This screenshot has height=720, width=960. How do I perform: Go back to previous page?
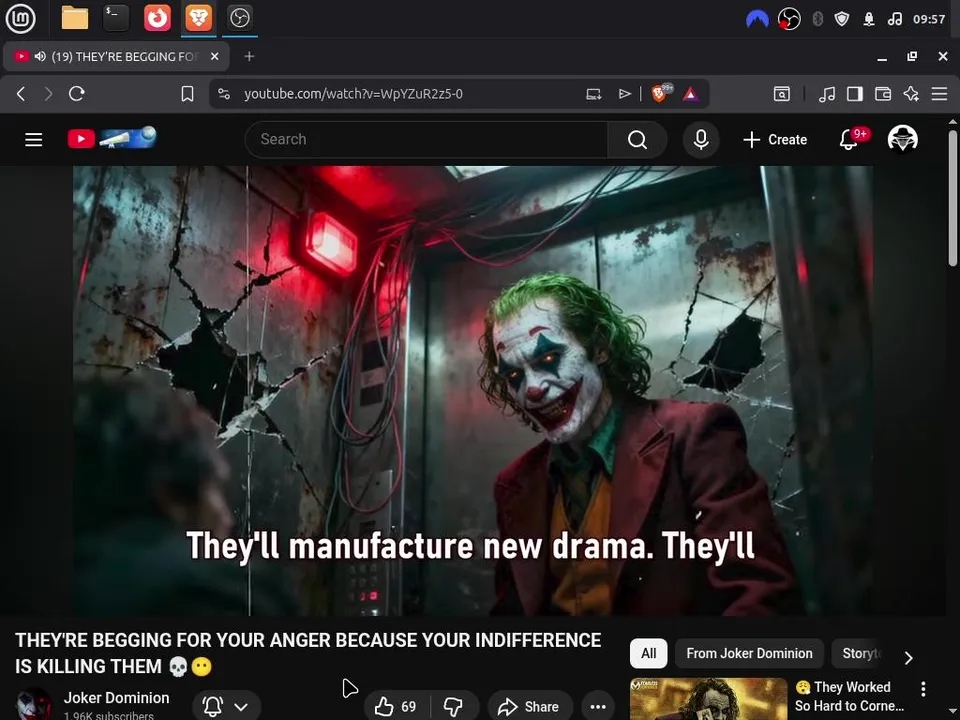pyautogui.click(x=21, y=94)
